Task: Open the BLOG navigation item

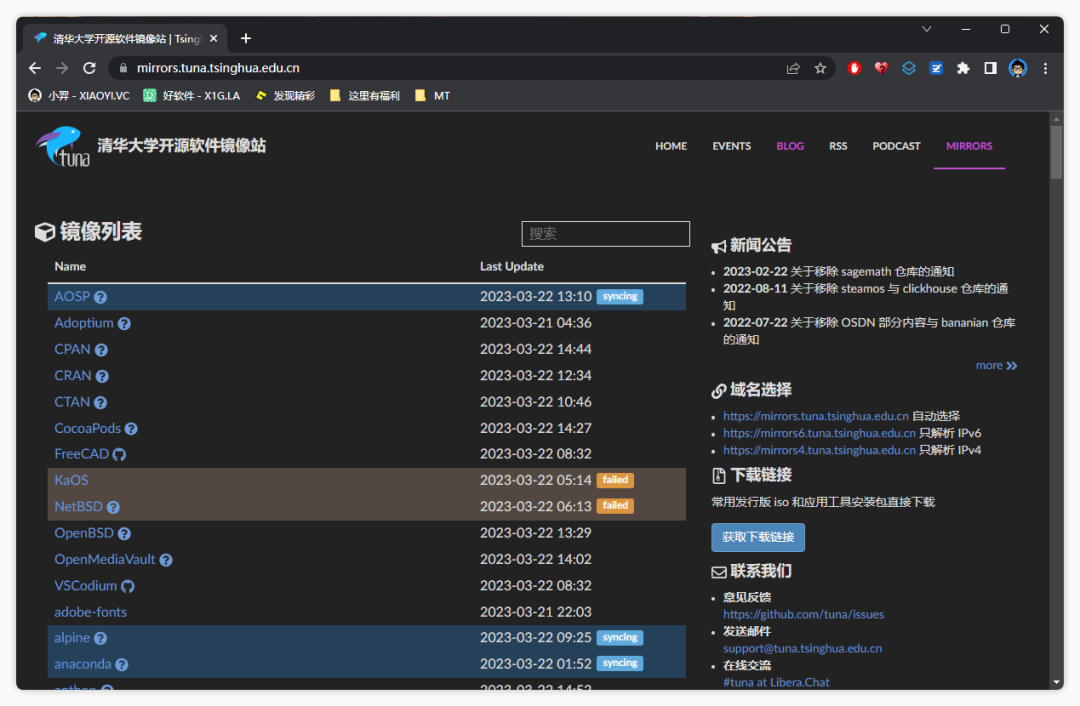Action: click(789, 146)
